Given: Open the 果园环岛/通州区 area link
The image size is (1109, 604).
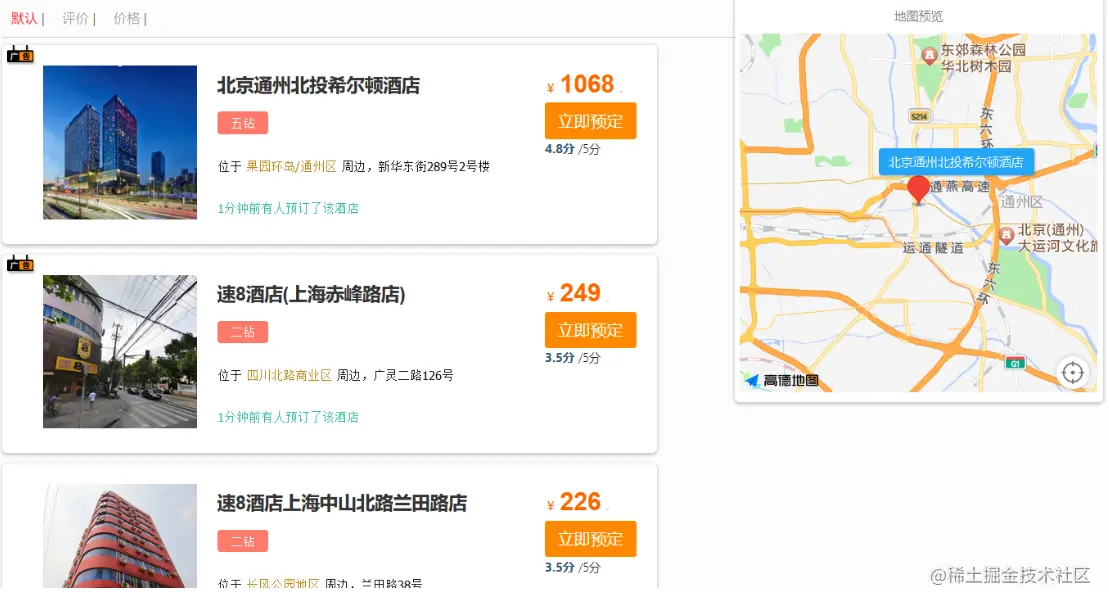Looking at the screenshot, I should coord(291,167).
